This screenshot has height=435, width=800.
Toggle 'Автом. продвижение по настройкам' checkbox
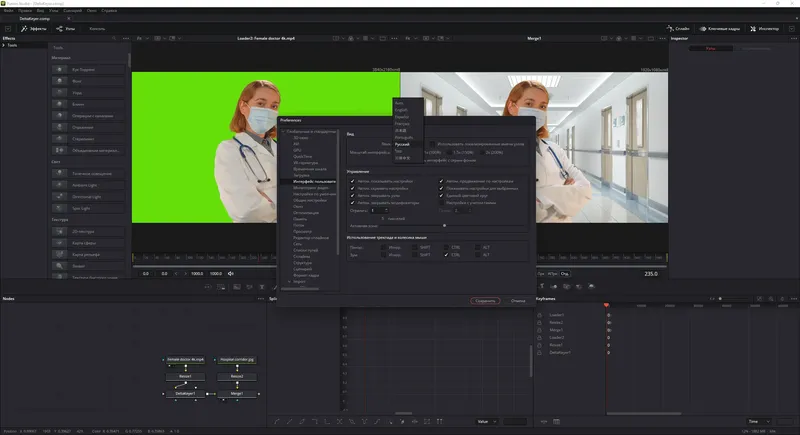[x=441, y=181]
